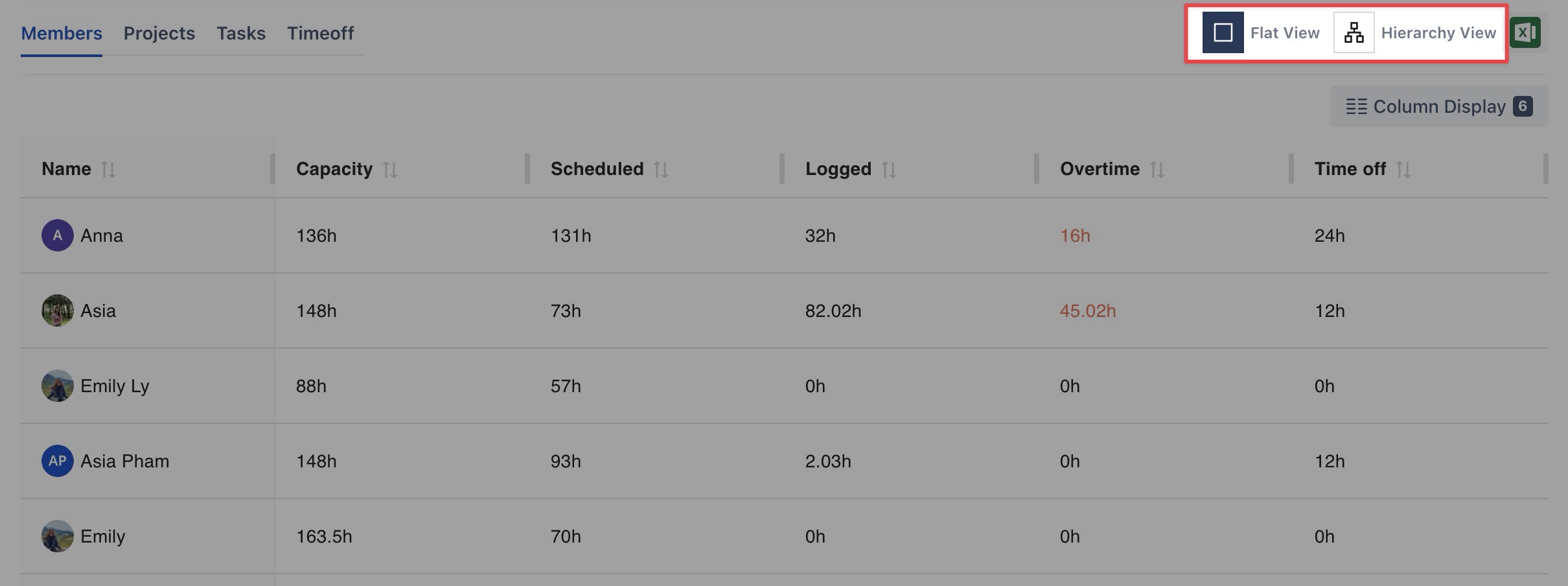Sort by Capacity using its sort arrows

389,169
